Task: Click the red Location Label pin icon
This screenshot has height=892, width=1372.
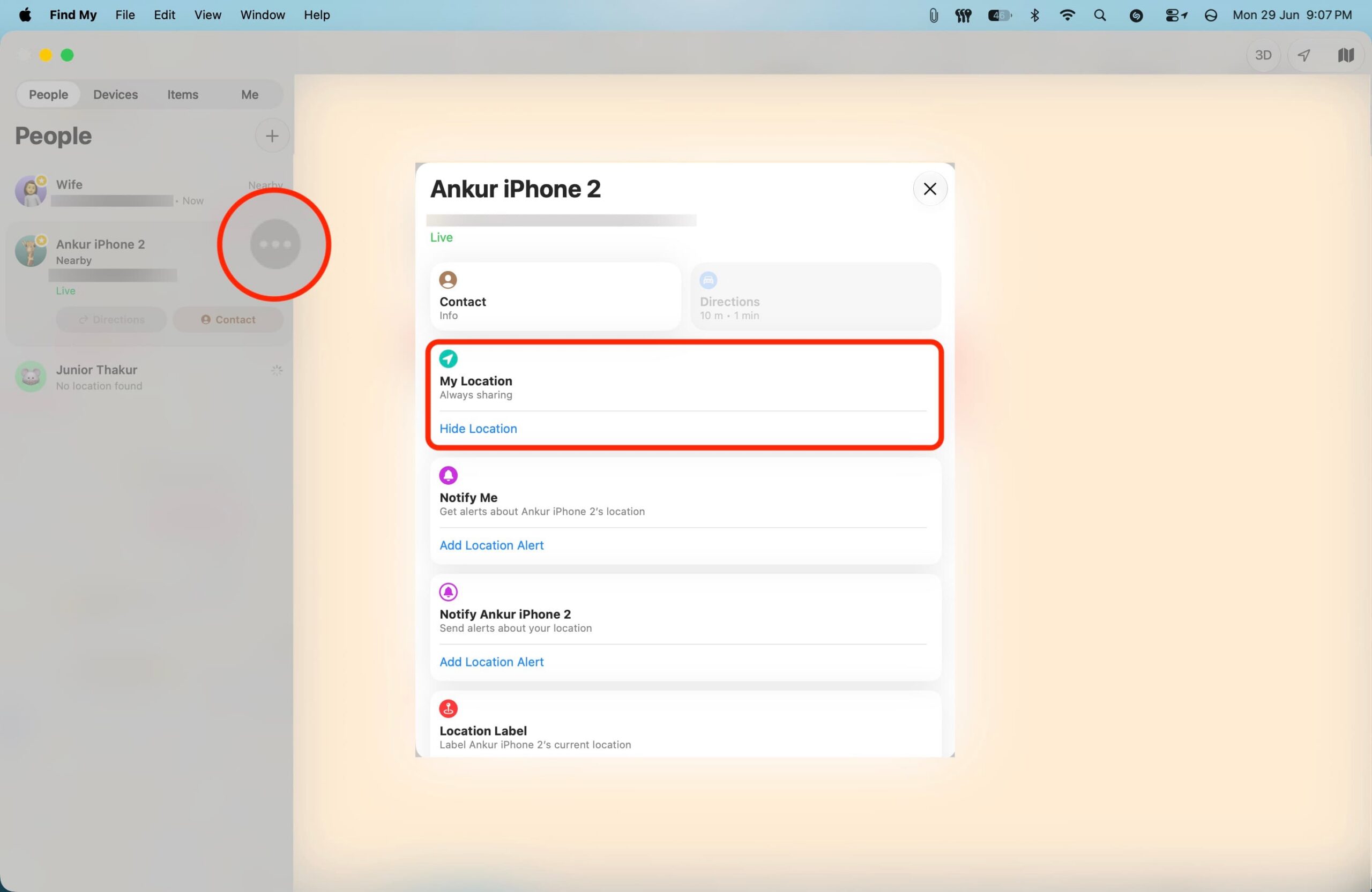Action: point(449,708)
